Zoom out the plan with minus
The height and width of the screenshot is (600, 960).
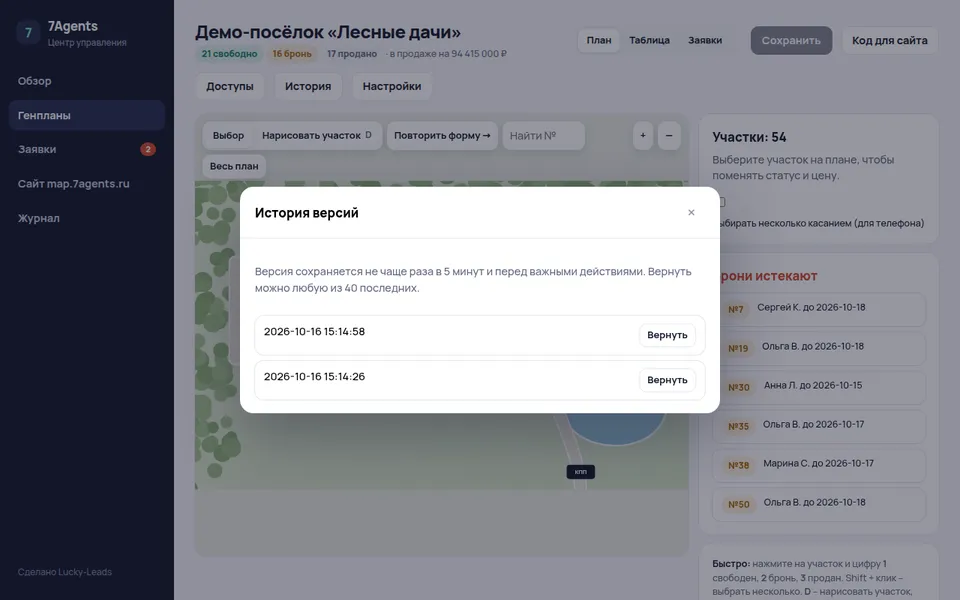(x=669, y=135)
